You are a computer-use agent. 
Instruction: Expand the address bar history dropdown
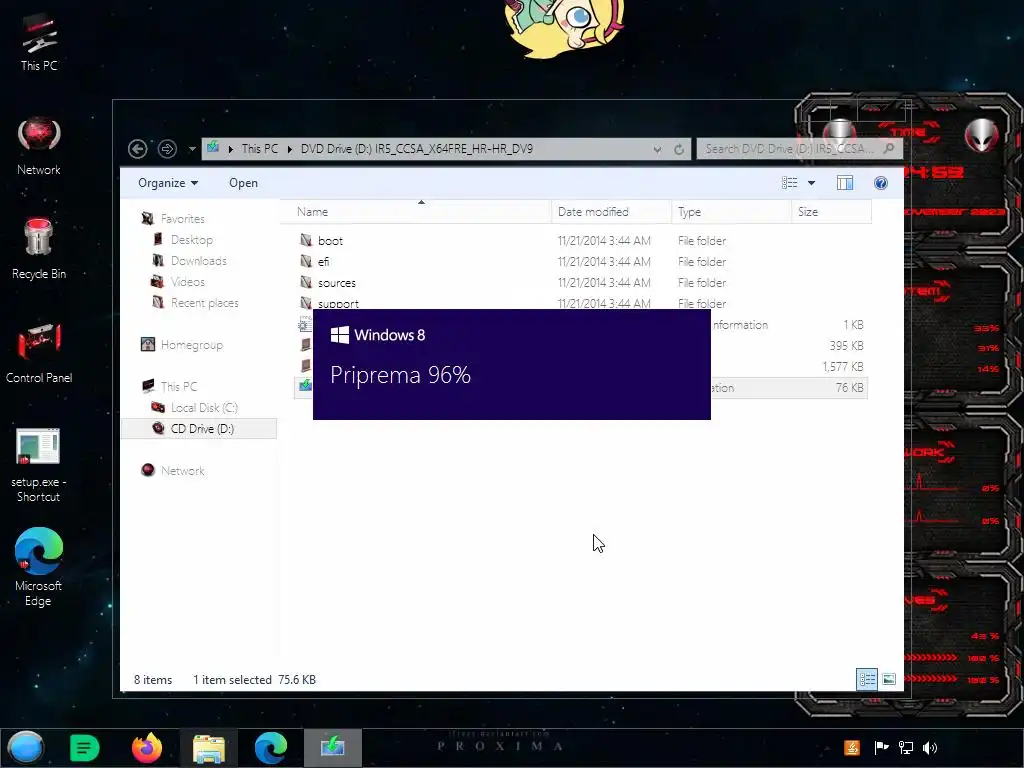coord(657,150)
